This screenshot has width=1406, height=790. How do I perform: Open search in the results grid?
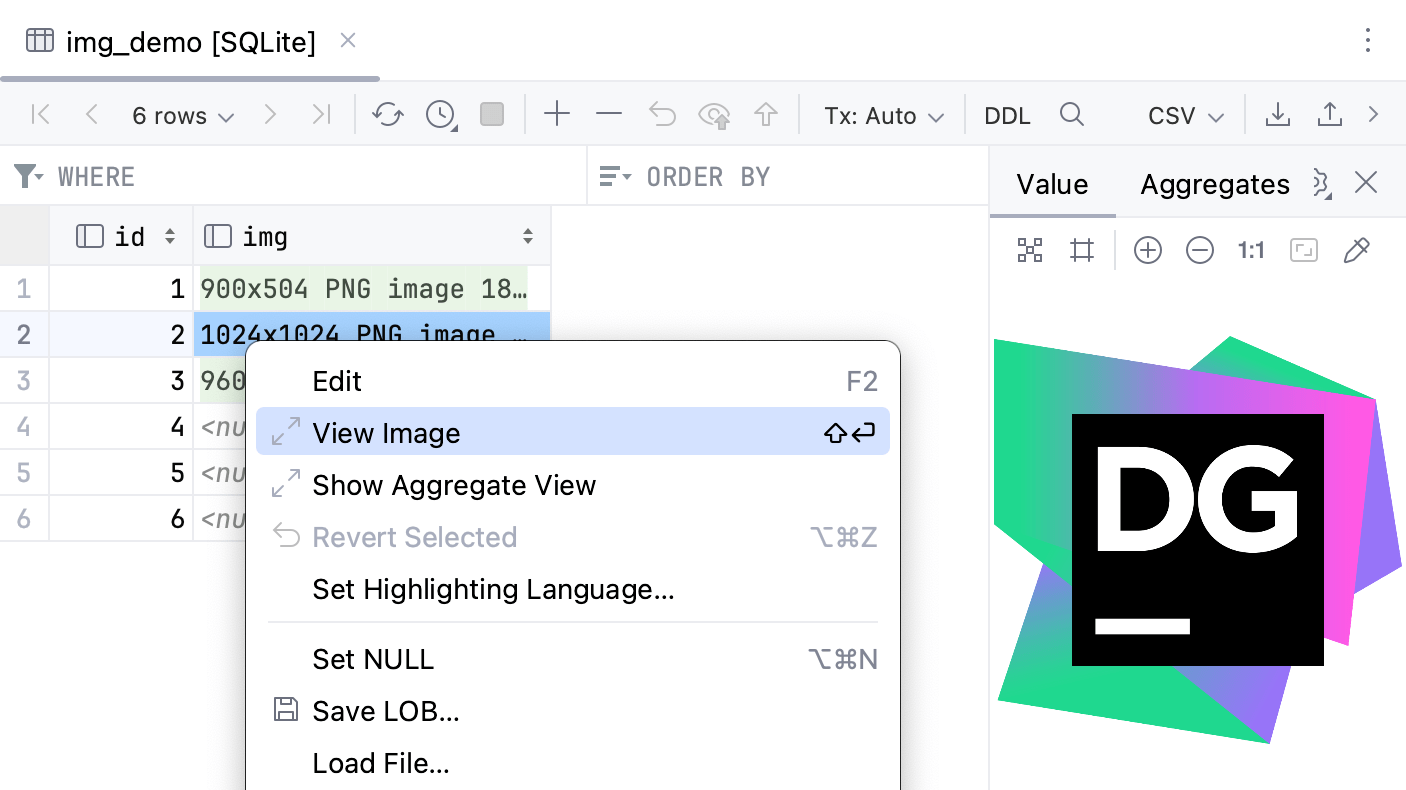1072,115
